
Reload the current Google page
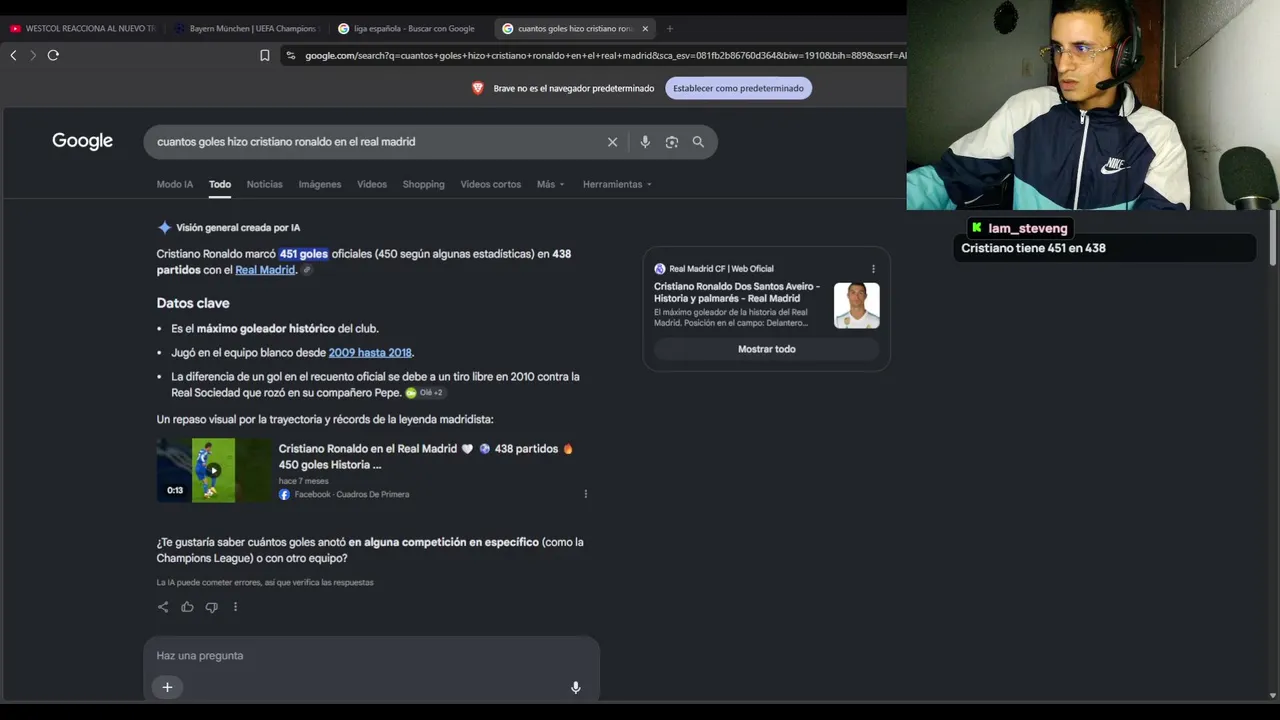[53, 55]
